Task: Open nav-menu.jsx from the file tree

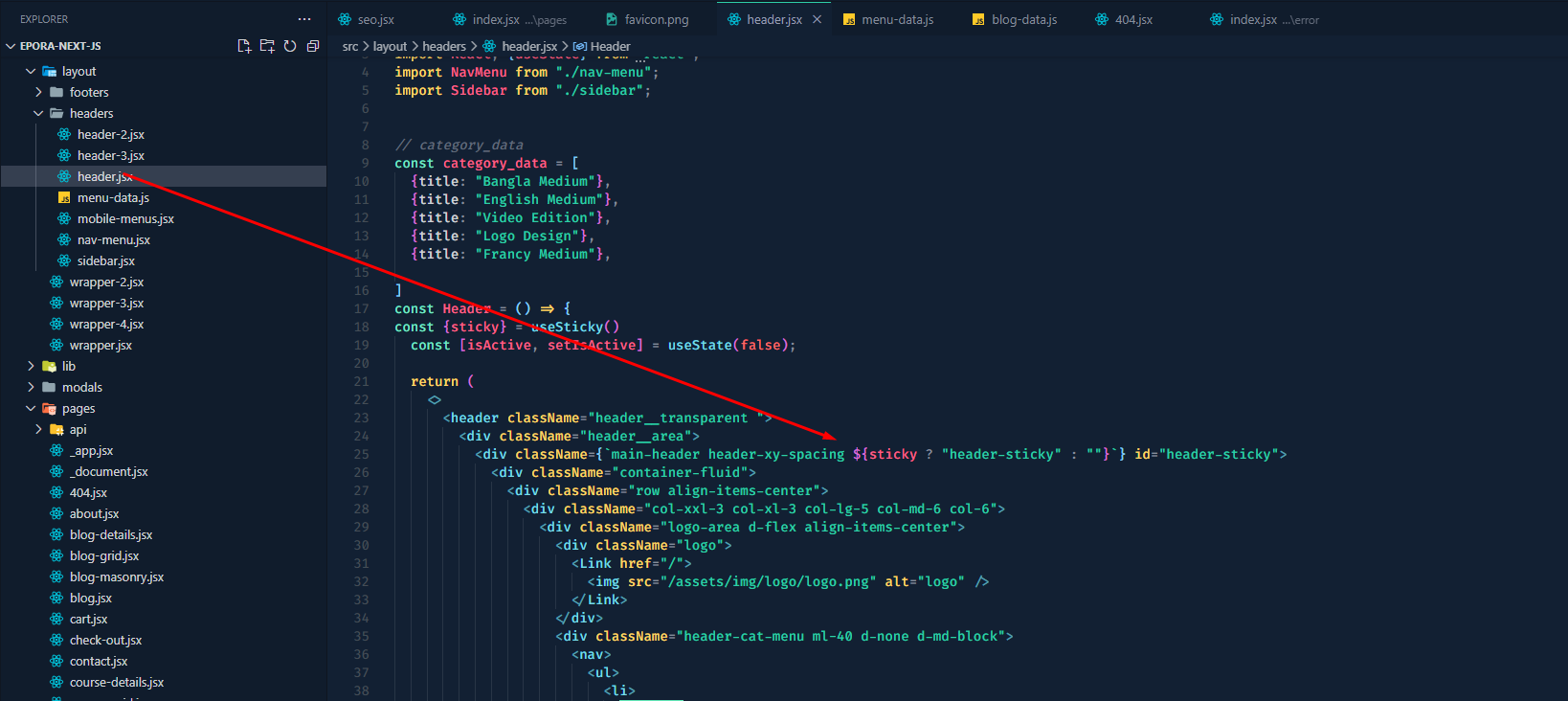Action: pyautogui.click(x=113, y=239)
